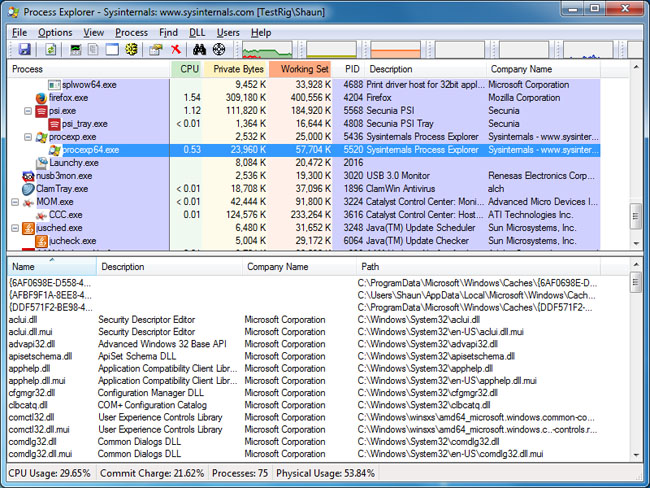Click the Java icon beside jusched.exe
Screen dimensions: 650x488
(x=28, y=228)
